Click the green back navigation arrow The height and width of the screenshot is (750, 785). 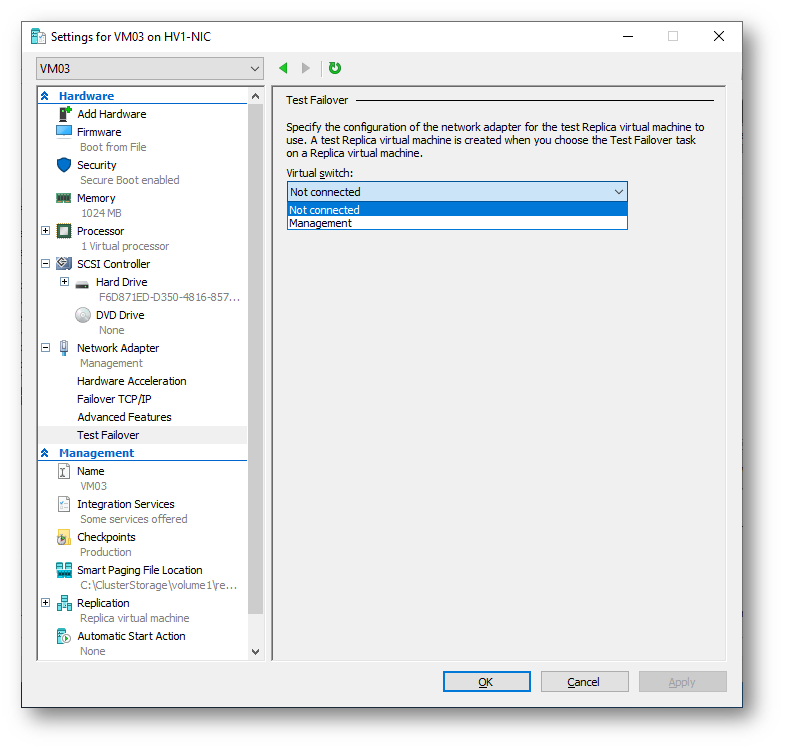tap(283, 68)
